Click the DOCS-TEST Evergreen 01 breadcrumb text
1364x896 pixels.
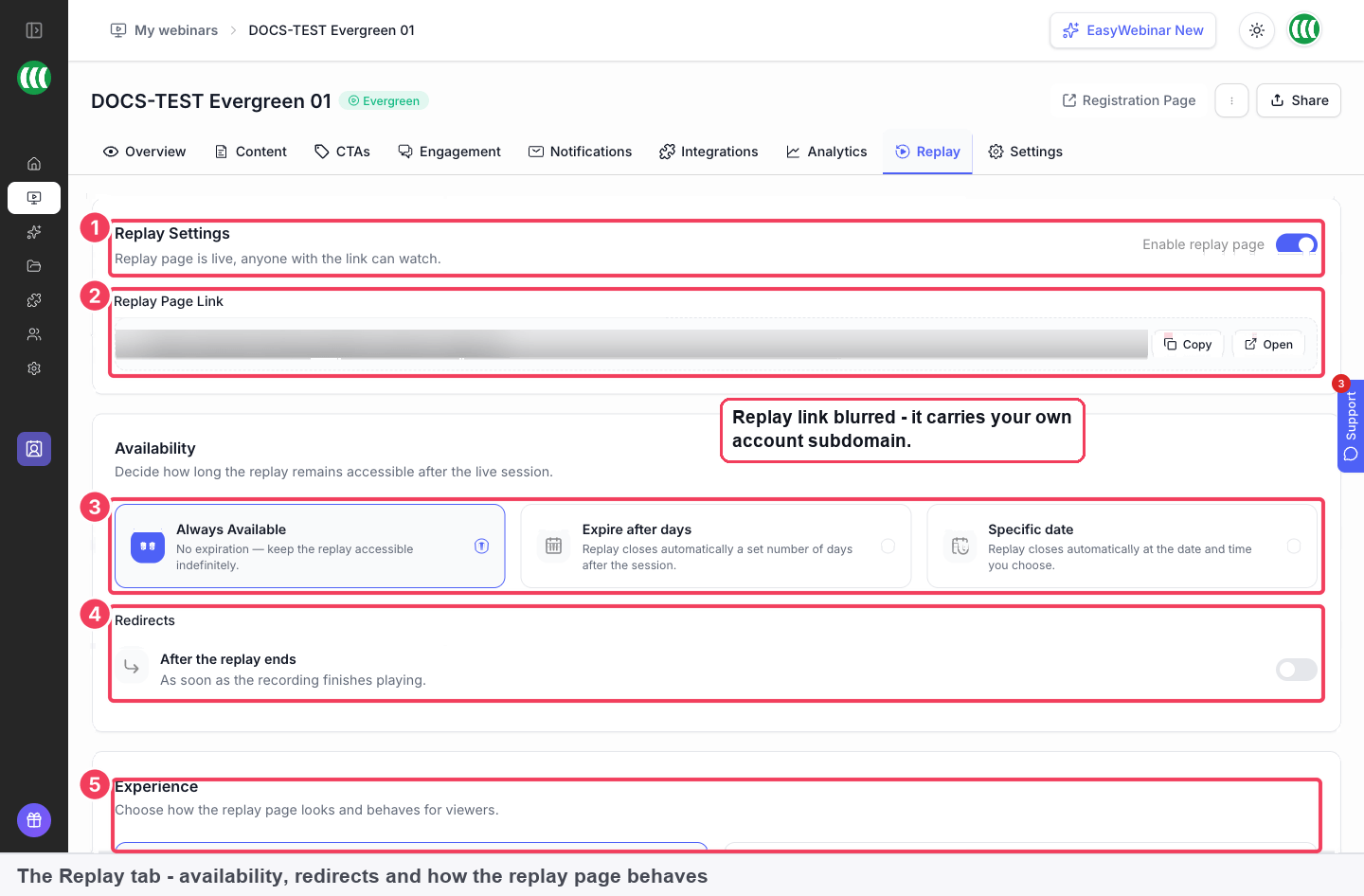click(332, 30)
